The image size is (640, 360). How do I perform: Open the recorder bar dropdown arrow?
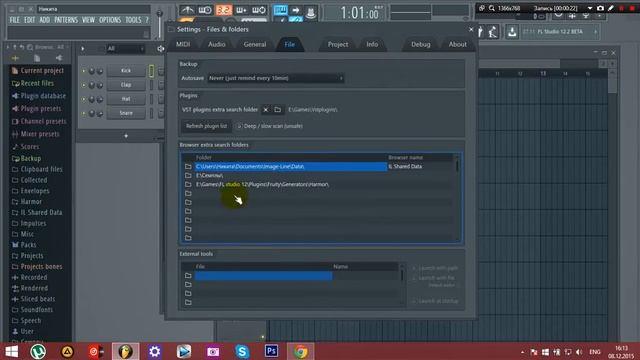click(590, 8)
